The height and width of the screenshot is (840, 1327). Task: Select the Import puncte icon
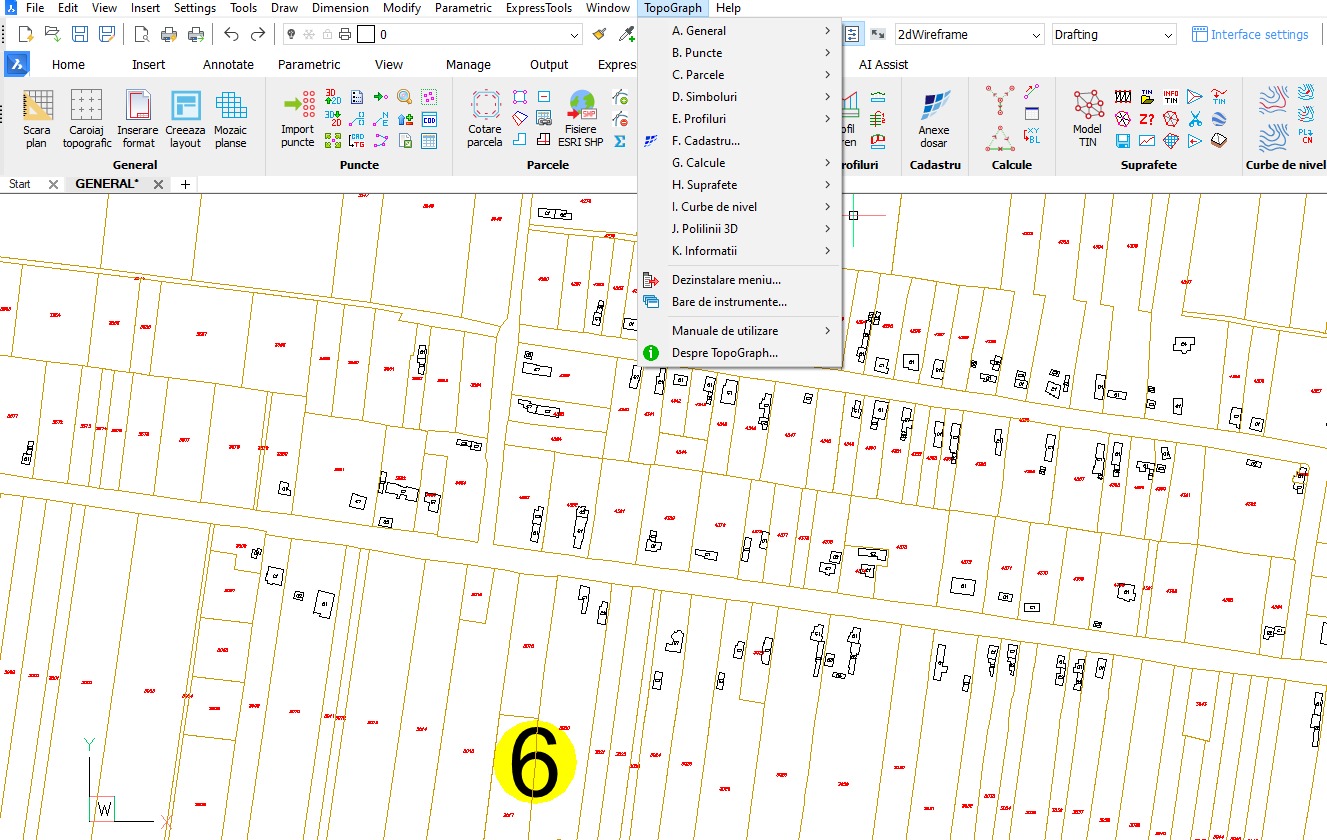pos(297,118)
